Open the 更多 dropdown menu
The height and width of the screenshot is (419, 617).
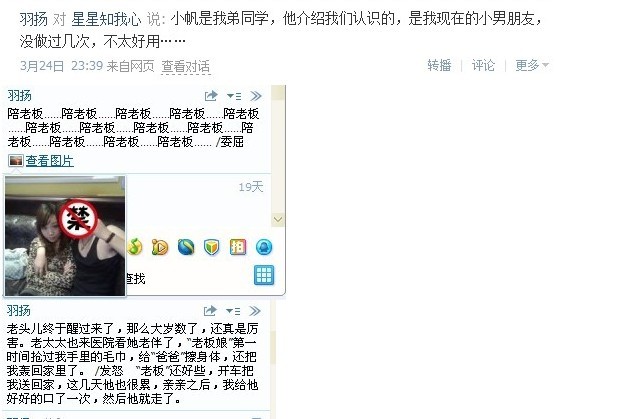click(532, 65)
